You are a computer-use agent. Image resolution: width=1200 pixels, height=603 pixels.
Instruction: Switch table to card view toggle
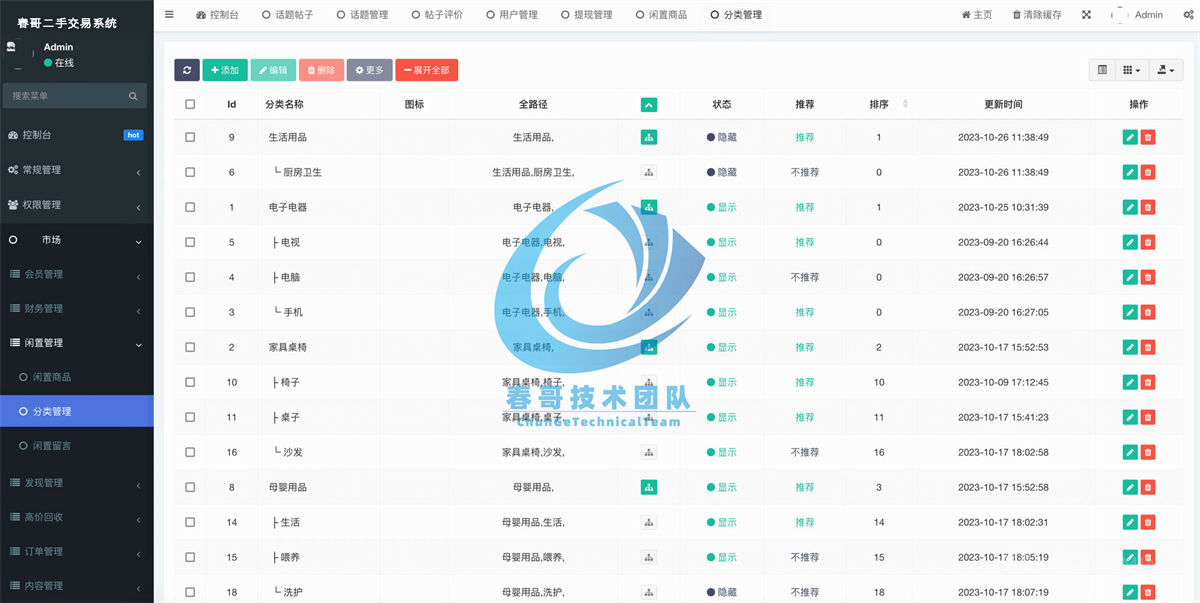(1103, 70)
